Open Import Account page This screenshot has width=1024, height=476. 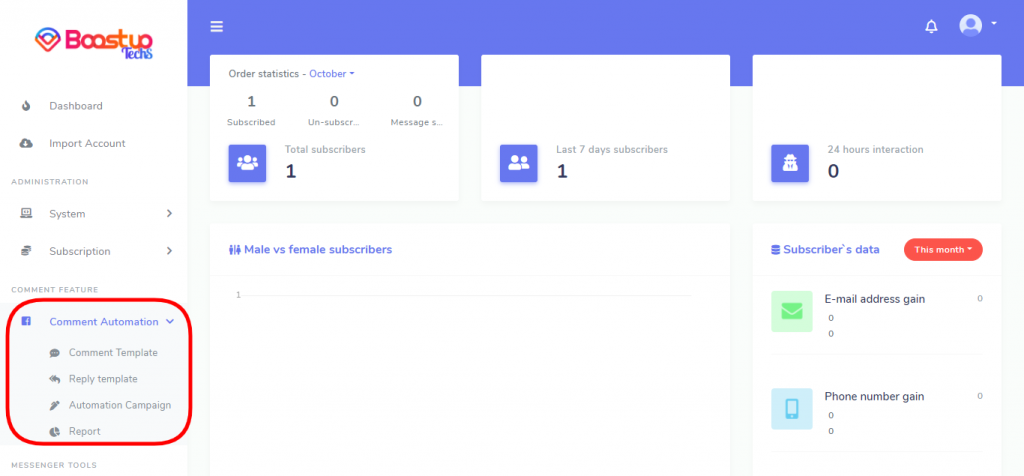coord(88,143)
